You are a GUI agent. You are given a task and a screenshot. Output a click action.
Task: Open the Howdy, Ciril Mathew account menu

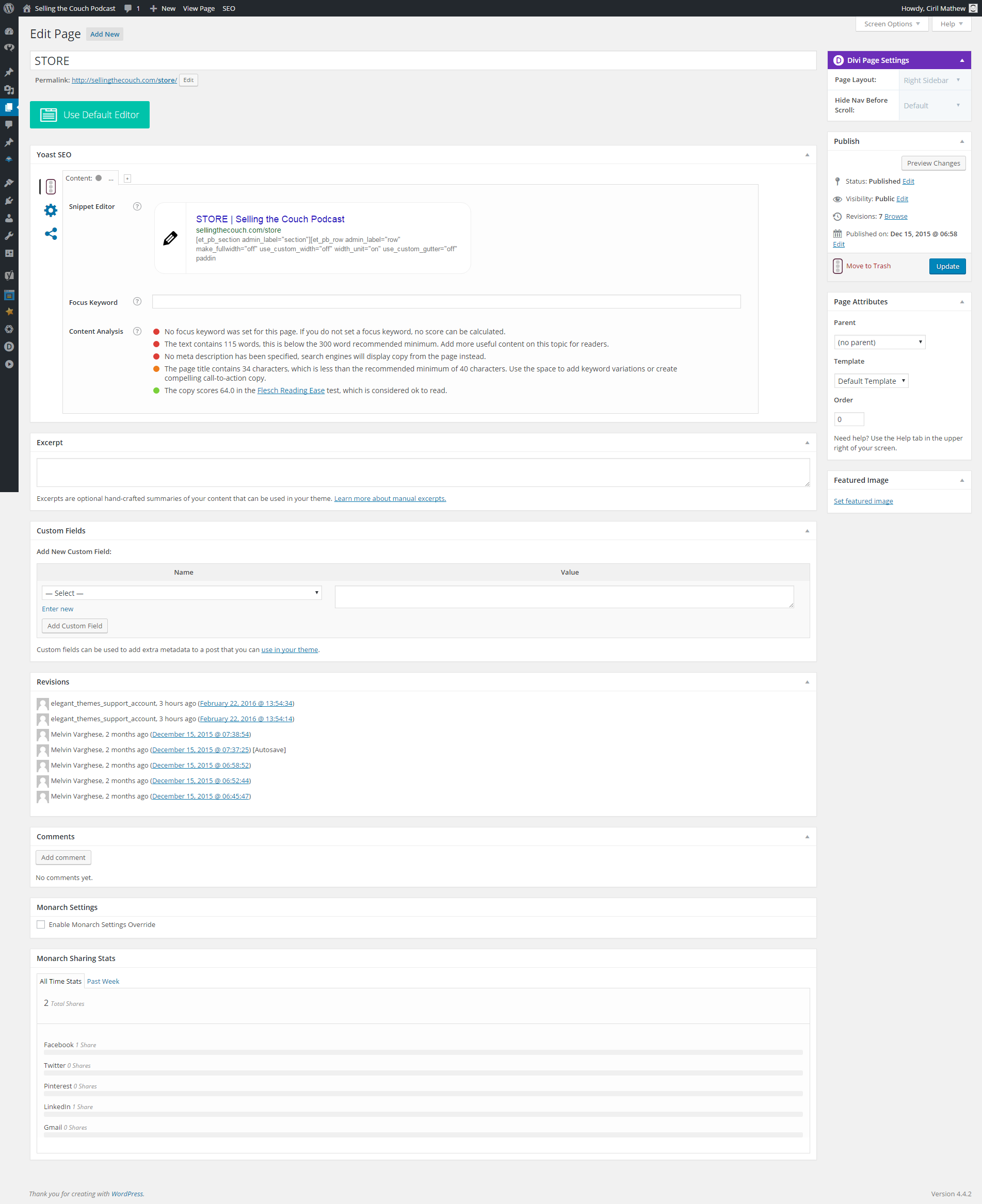point(939,8)
